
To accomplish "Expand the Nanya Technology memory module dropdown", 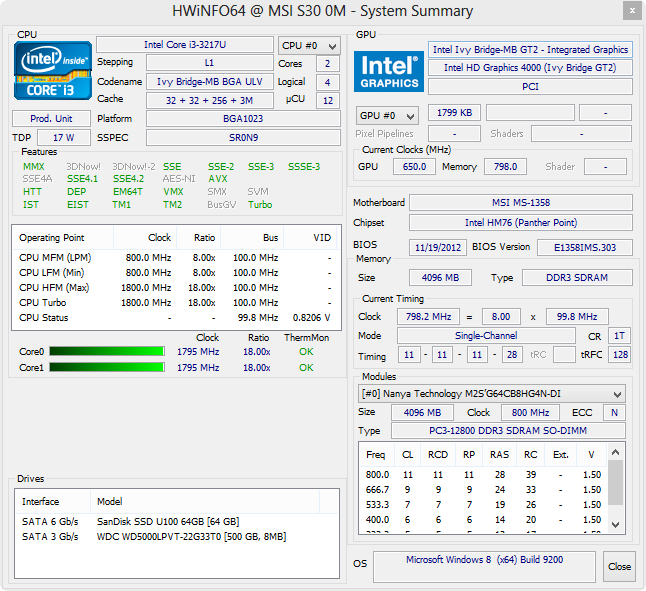I will pos(492,394).
